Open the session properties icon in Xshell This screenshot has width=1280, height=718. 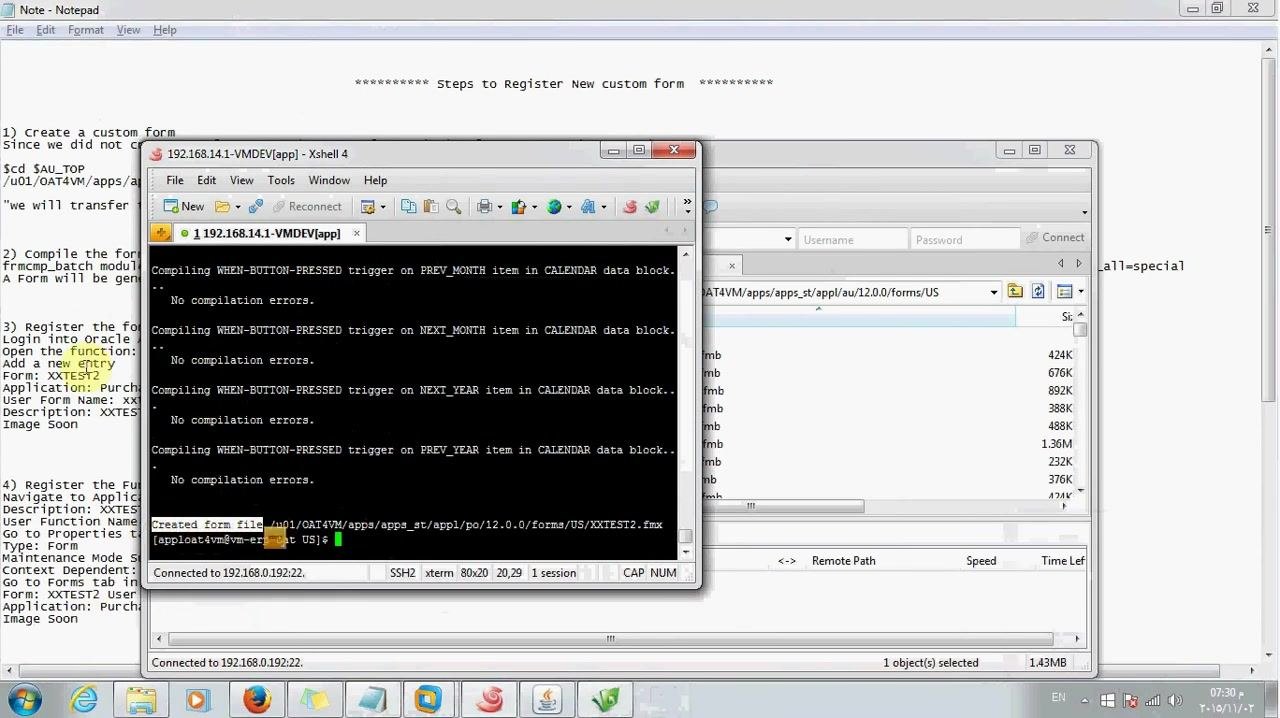pyautogui.click(x=368, y=206)
